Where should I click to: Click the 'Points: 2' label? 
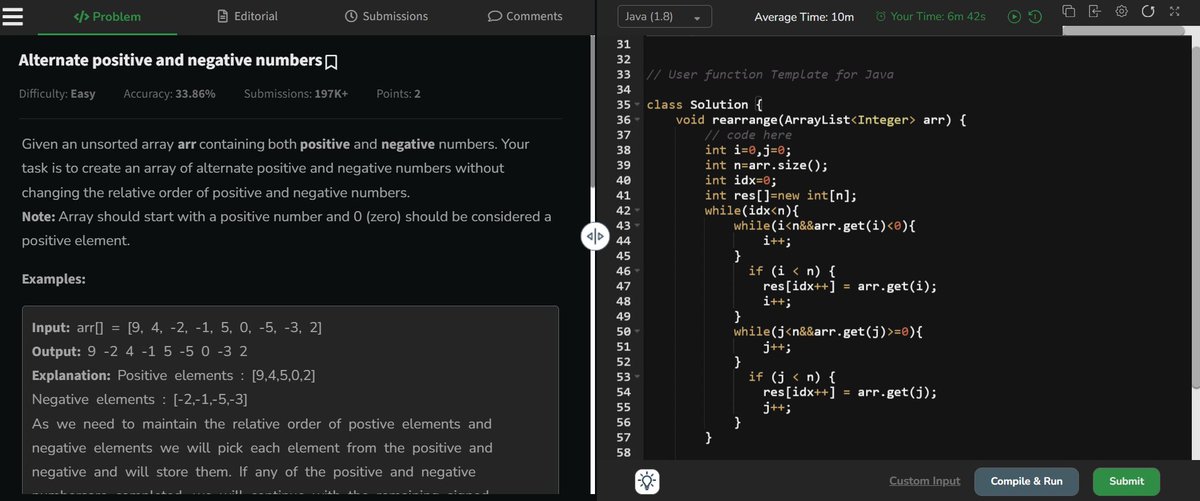[398, 93]
